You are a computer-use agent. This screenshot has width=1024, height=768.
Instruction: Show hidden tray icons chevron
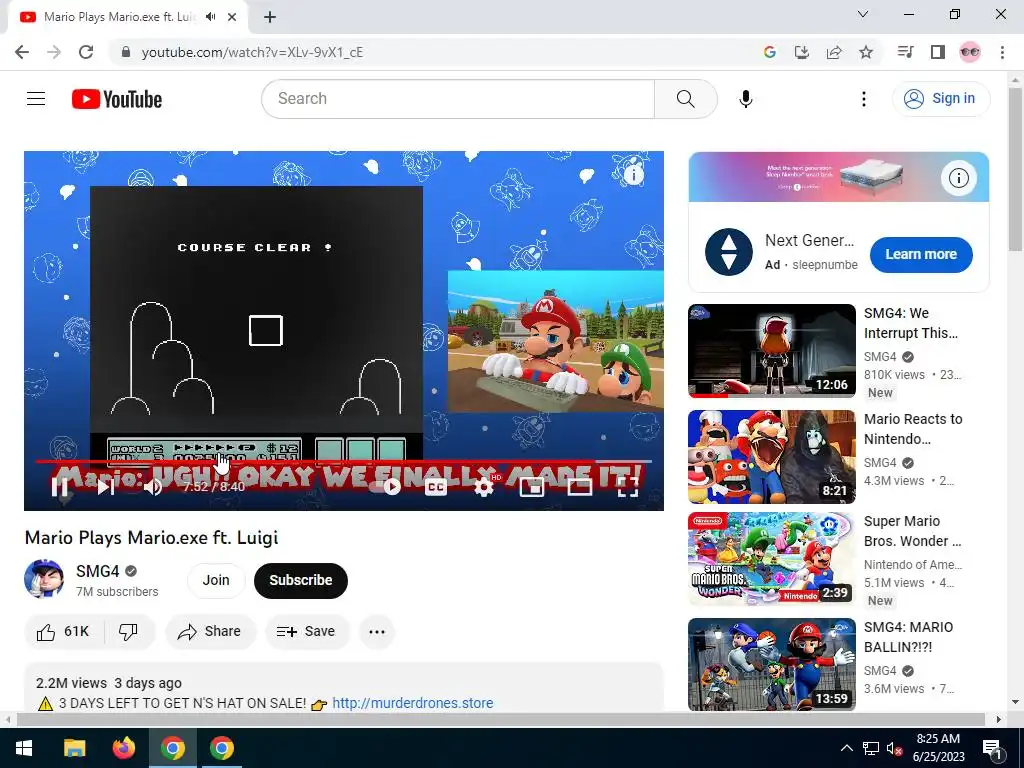pyautogui.click(x=846, y=748)
